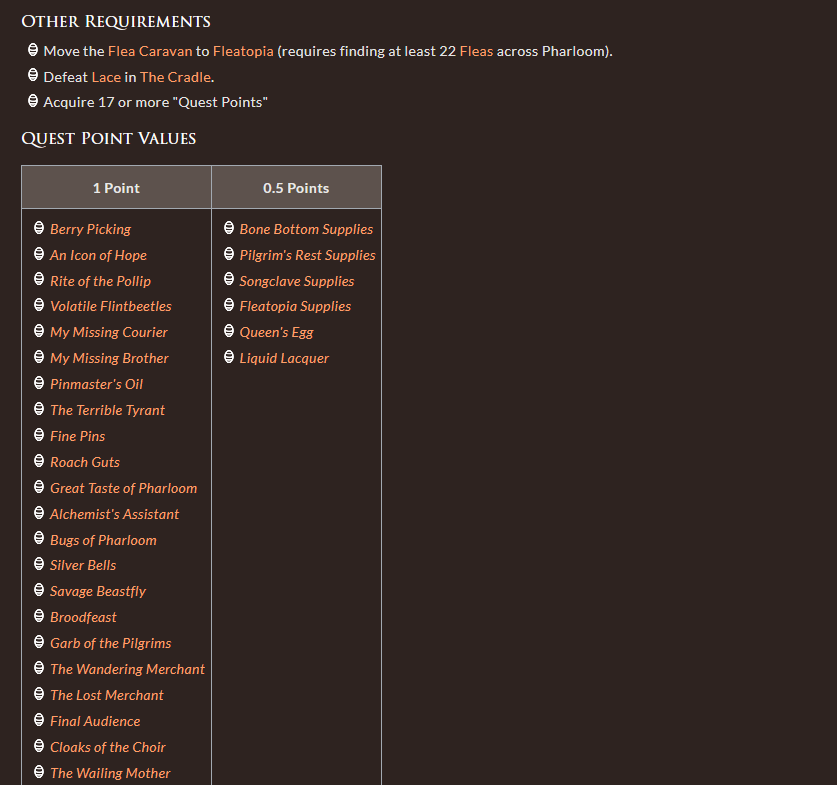Open Alchemist's Assistant quest
837x785 pixels.
click(x=114, y=514)
